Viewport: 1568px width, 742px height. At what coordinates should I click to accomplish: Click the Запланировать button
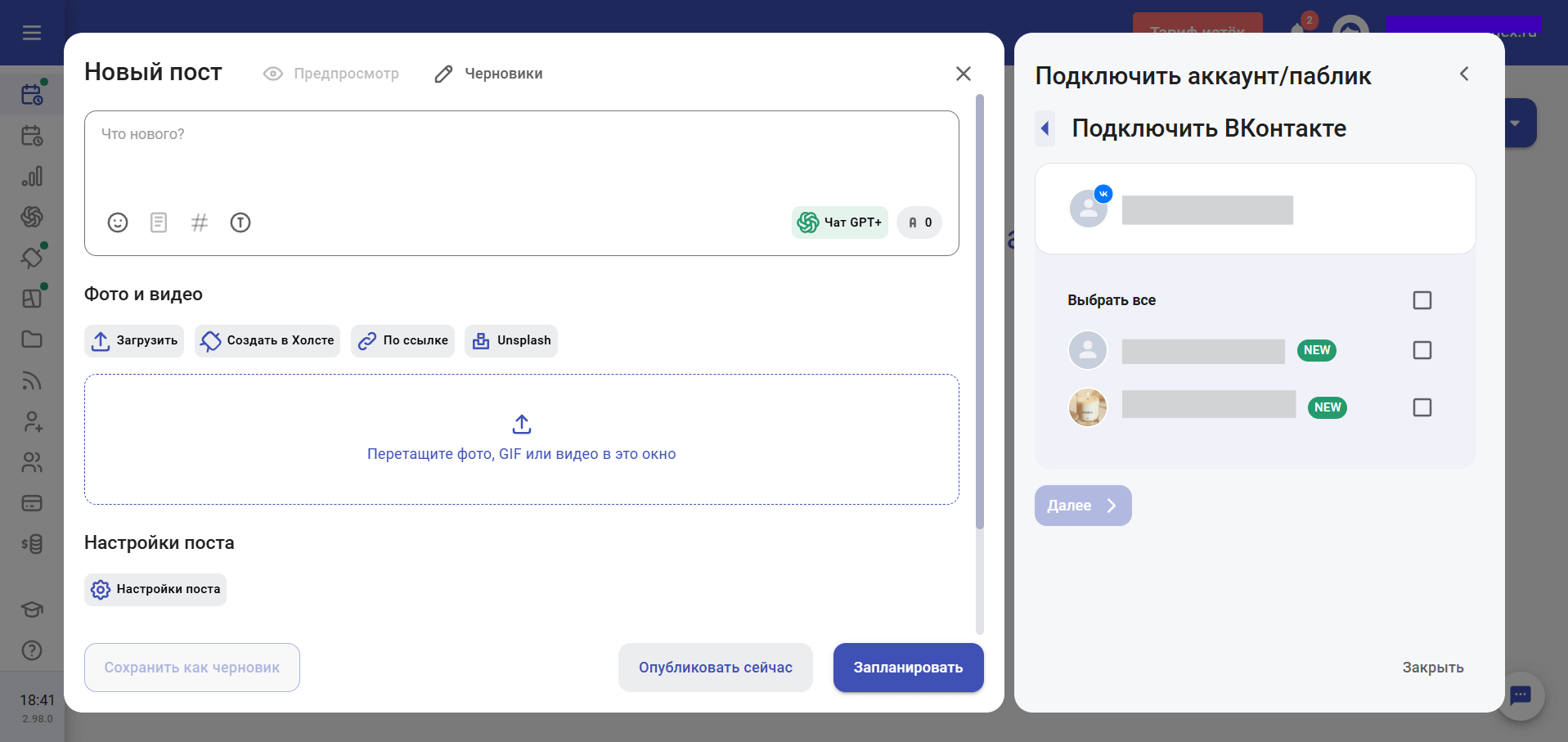909,668
